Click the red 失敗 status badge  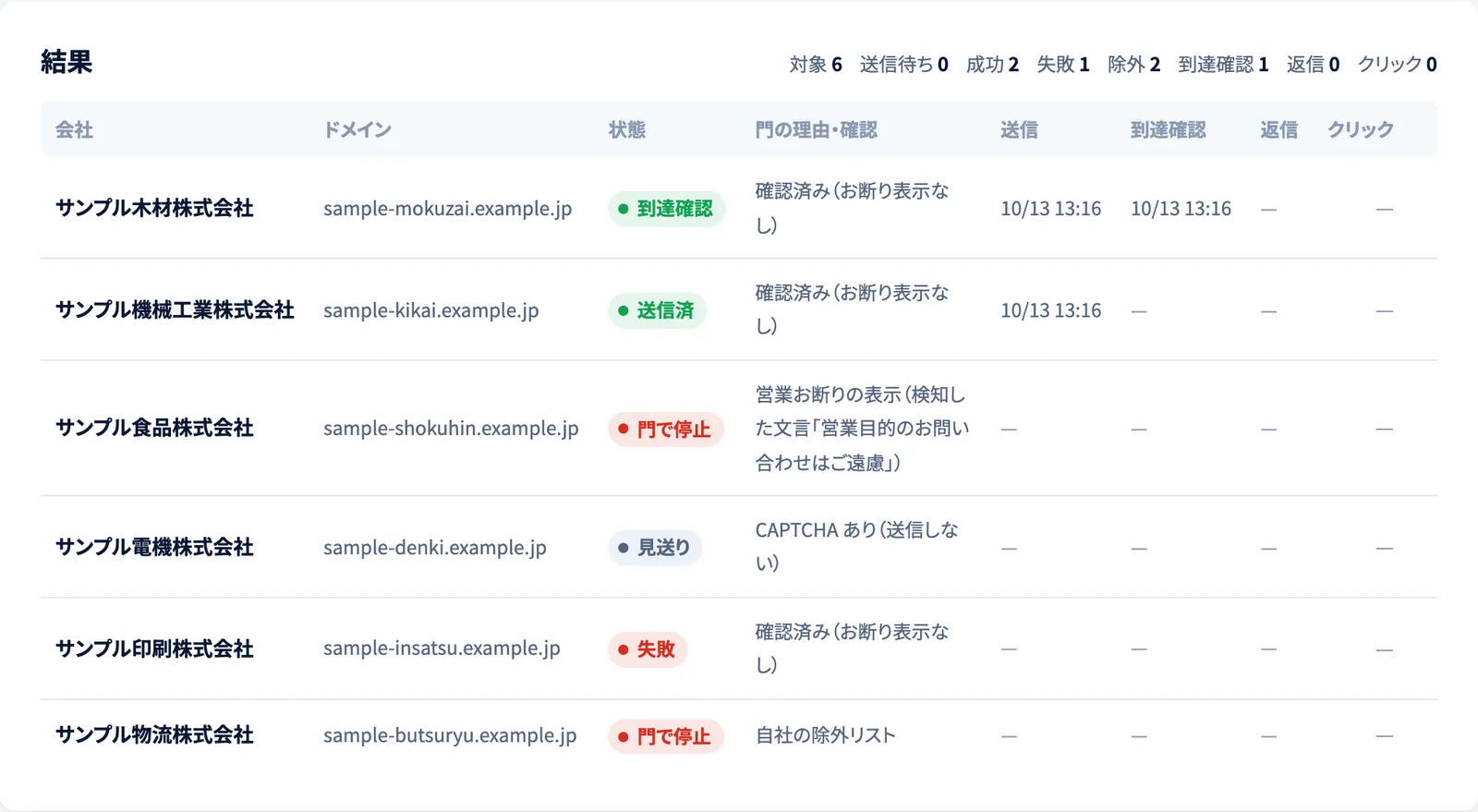click(648, 649)
